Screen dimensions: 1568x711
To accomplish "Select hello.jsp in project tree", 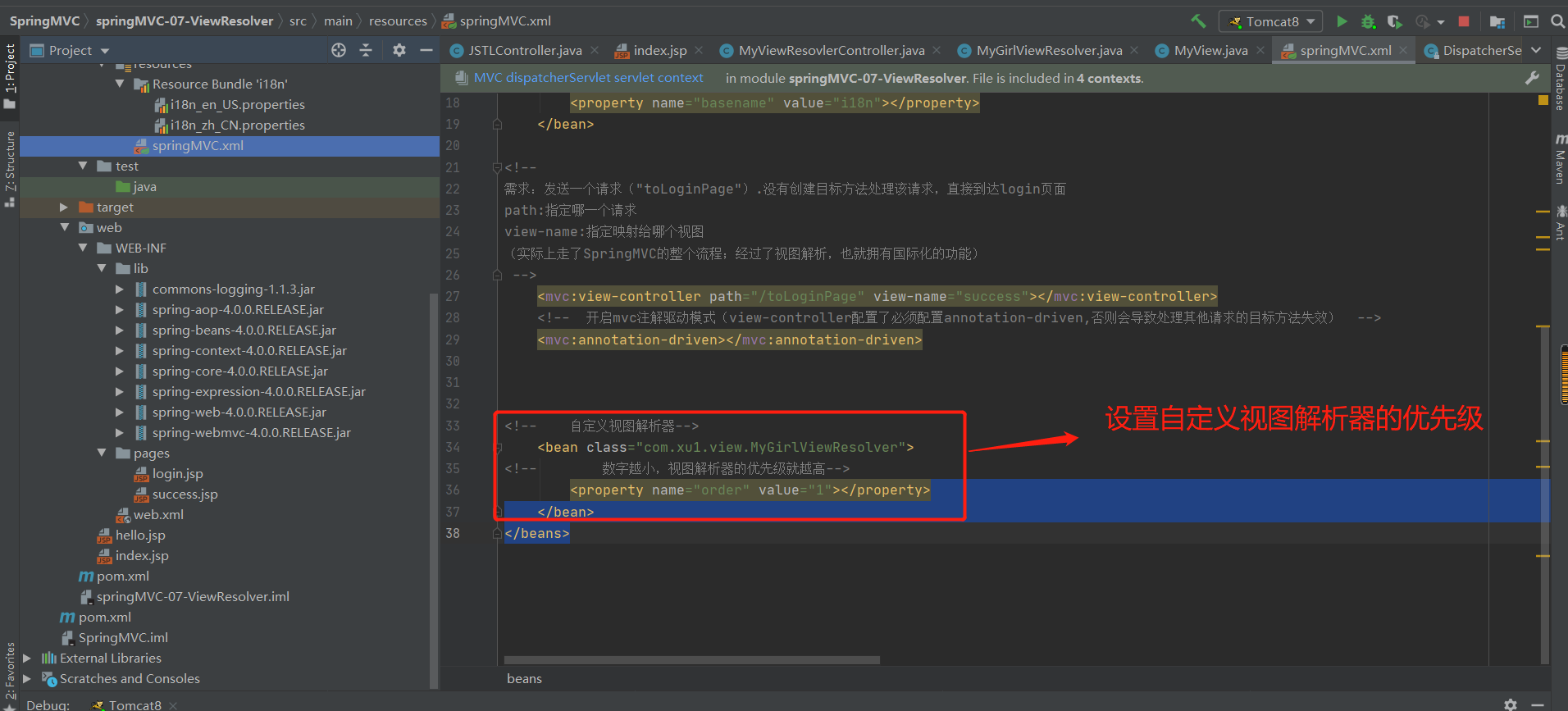I will click(x=131, y=536).
